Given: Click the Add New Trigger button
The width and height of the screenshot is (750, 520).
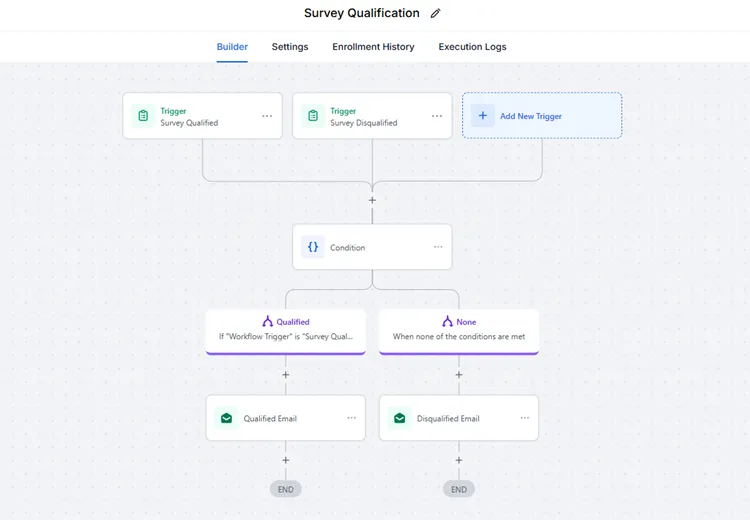Looking at the screenshot, I should tap(542, 116).
